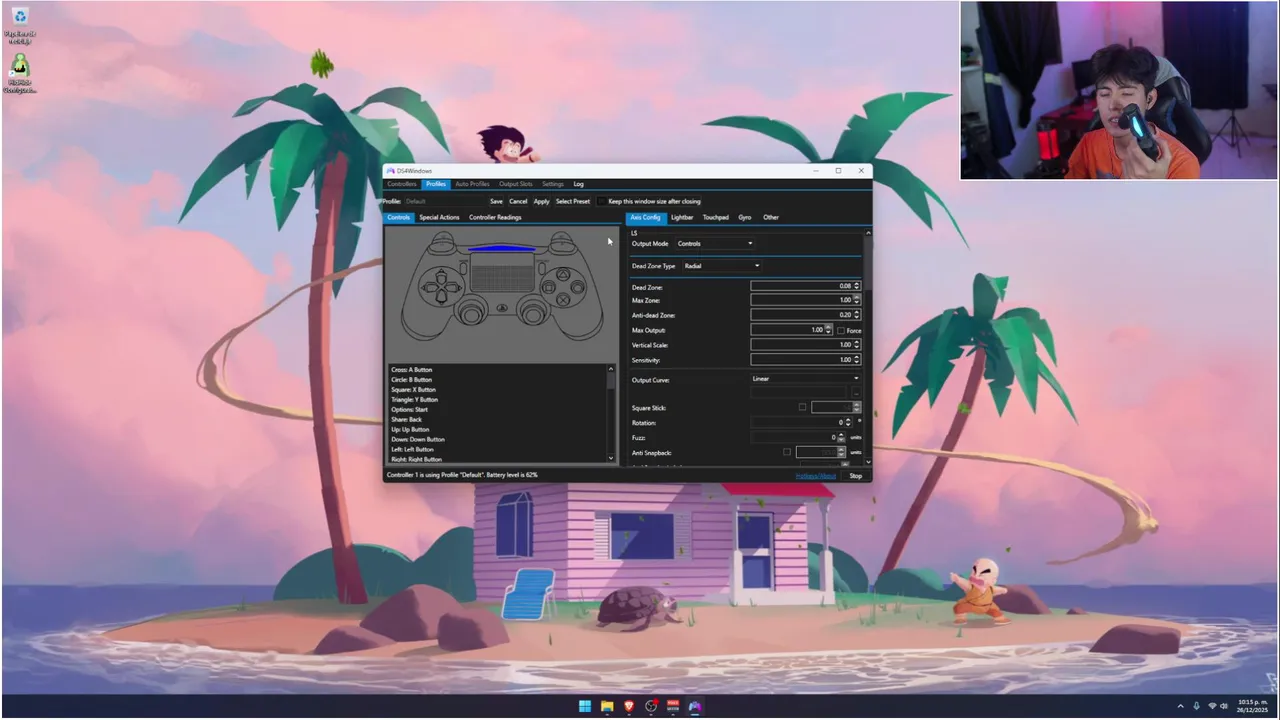
Task: Open the Hotkeys/About link
Action: tap(816, 475)
